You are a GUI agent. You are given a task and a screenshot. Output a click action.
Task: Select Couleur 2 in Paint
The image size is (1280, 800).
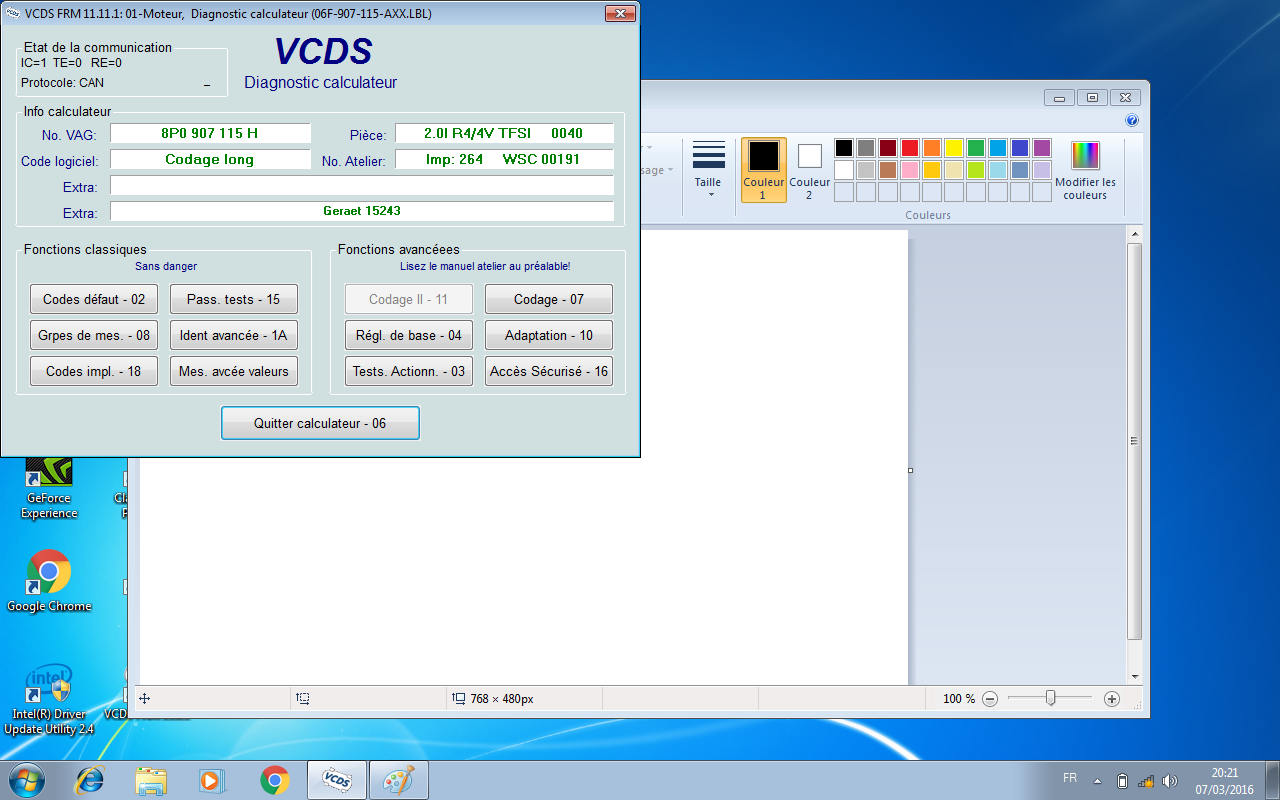[x=809, y=170]
